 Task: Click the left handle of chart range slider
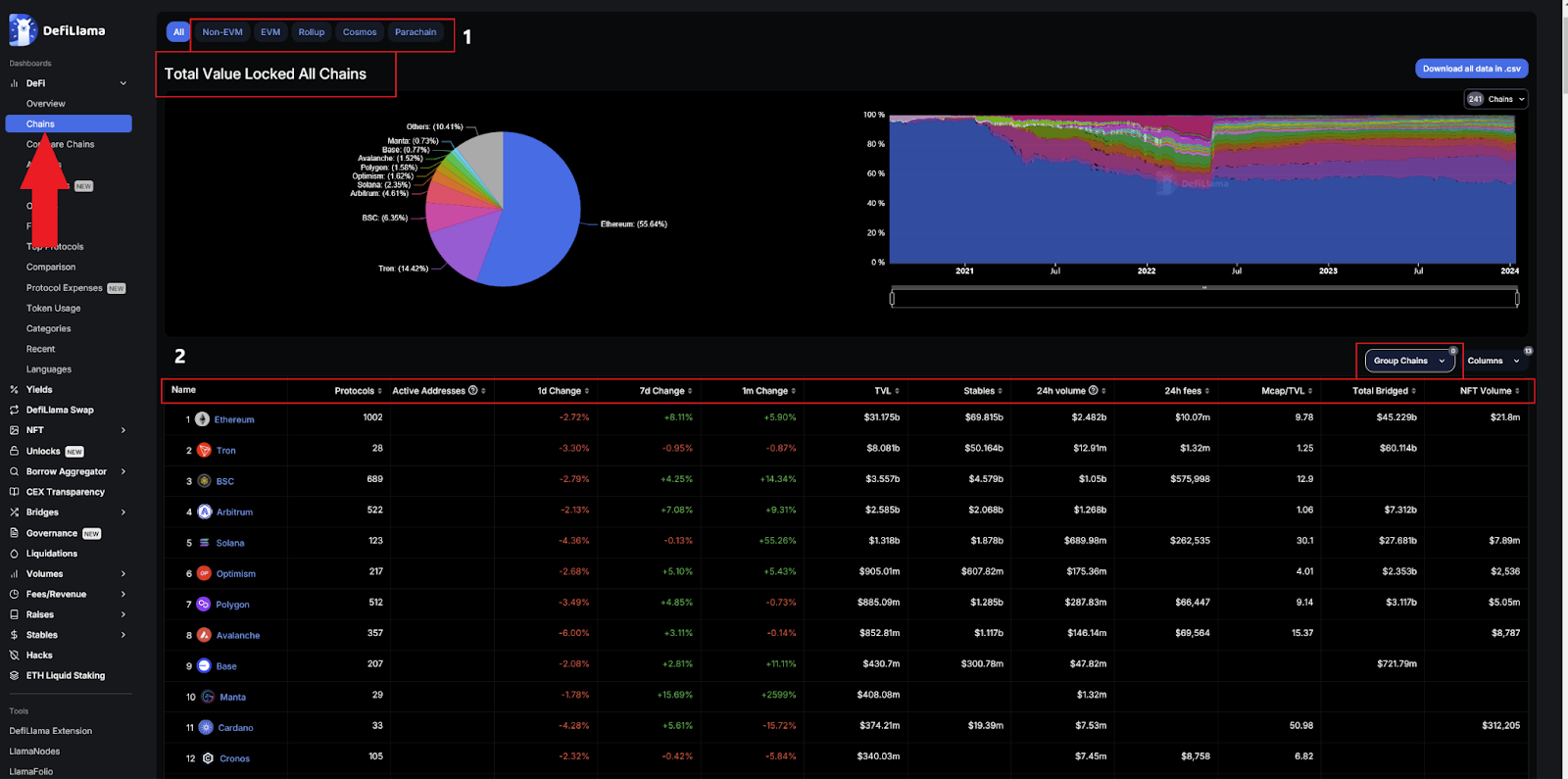[x=892, y=298]
